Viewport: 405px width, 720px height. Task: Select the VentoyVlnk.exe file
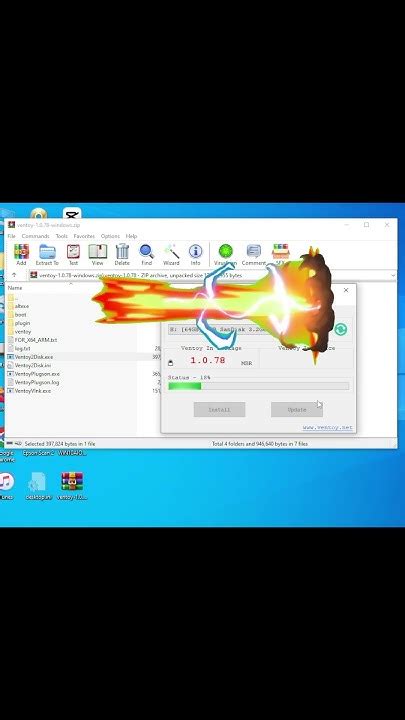click(x=29, y=391)
